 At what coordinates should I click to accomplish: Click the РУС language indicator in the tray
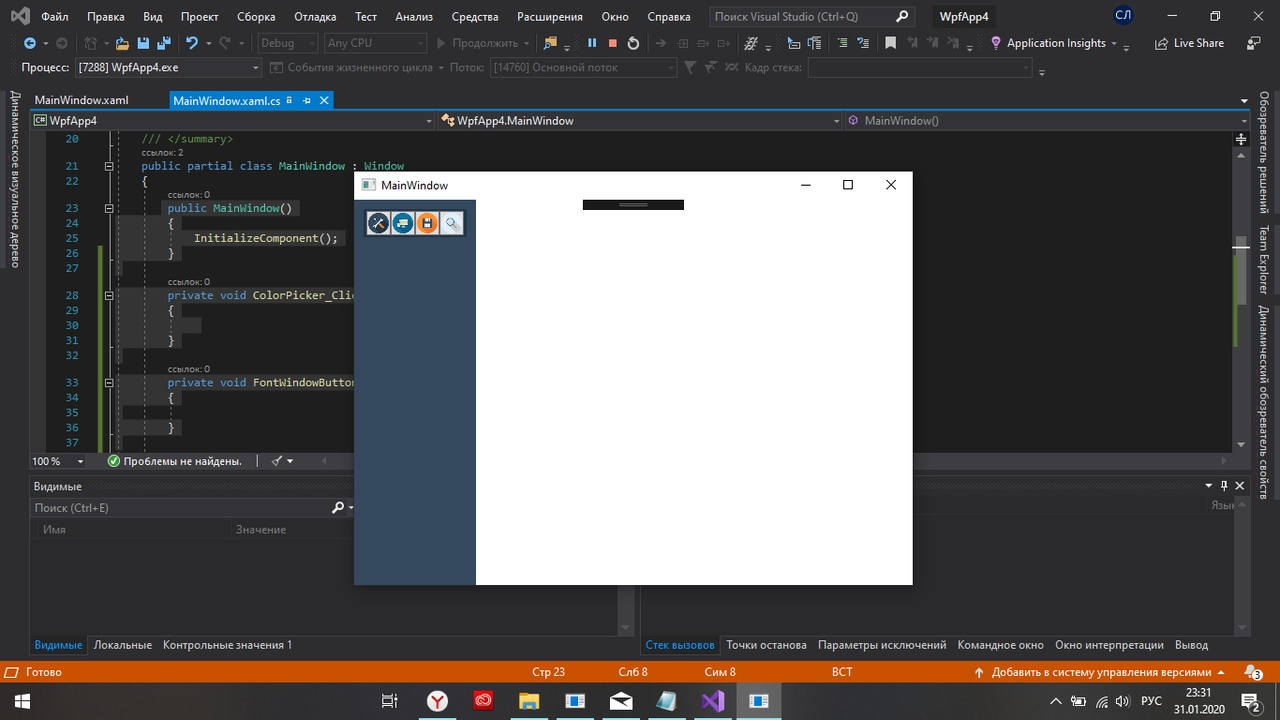pos(1151,701)
